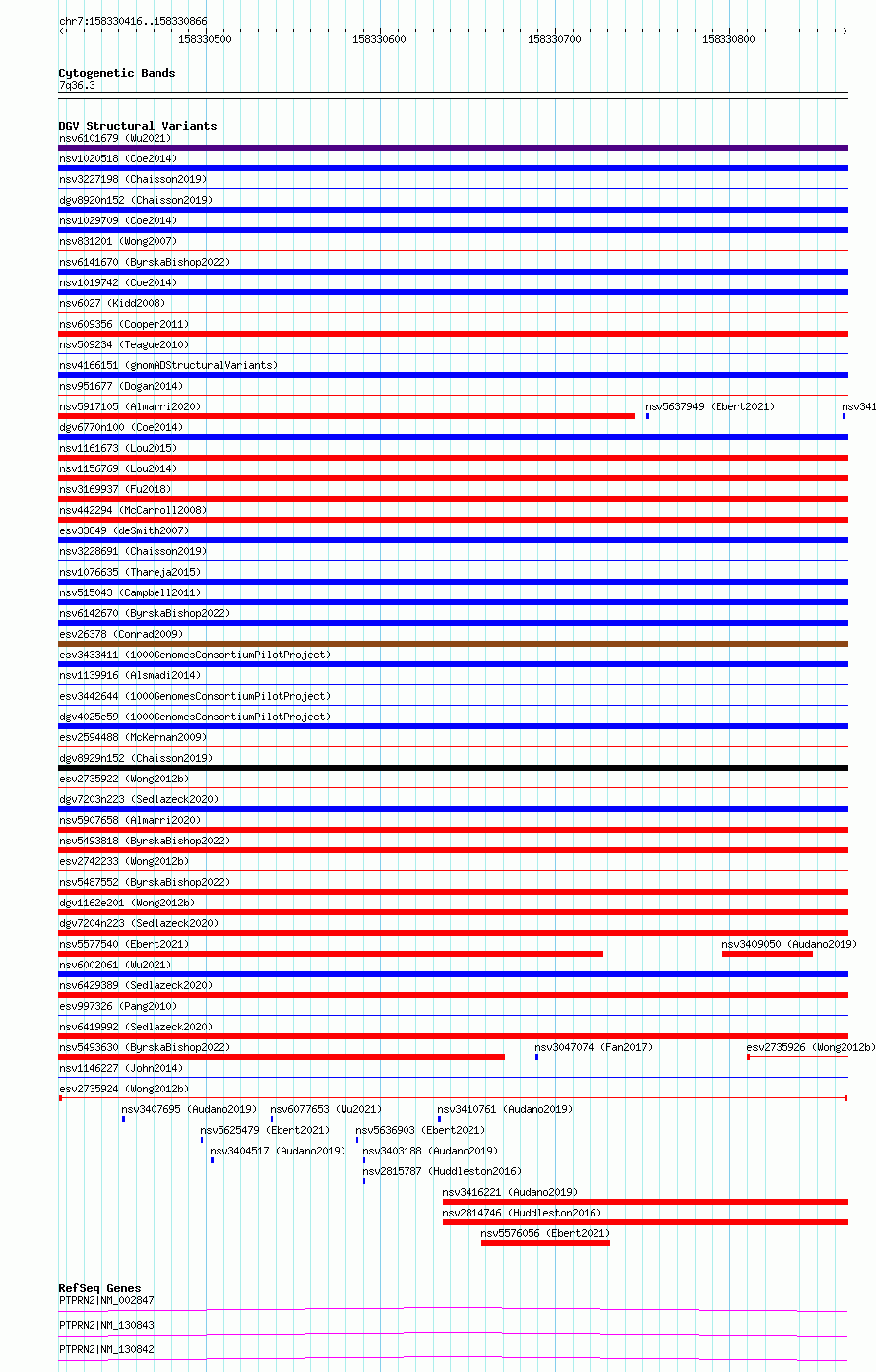876x1372 pixels.
Task: Click the red nsv5576056 (Ebert2021) variant bar
Action: (x=545, y=1243)
